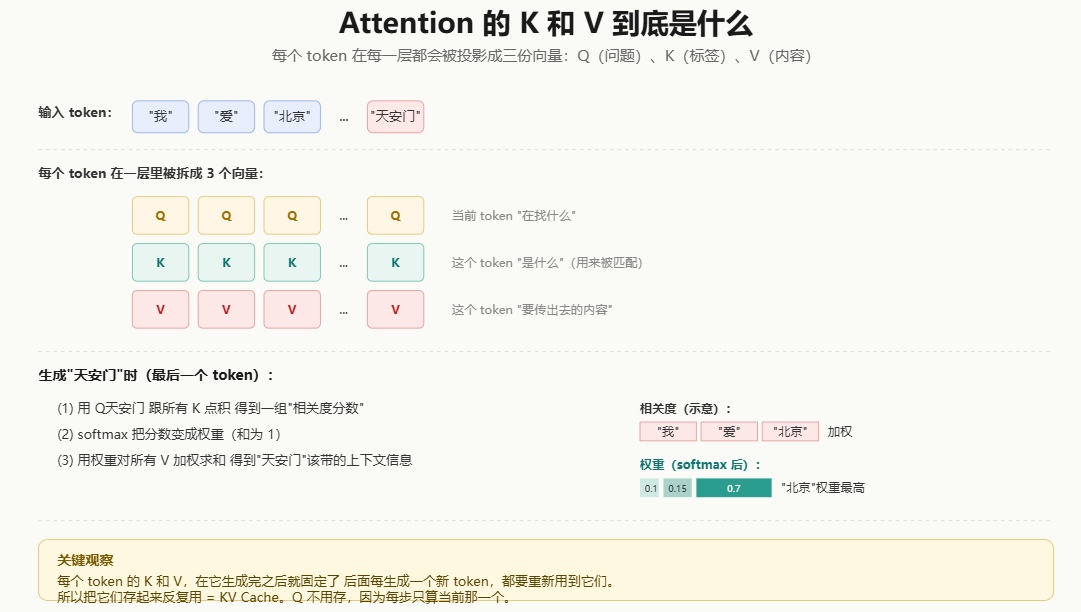The image size is (1081, 612).
Task: Click the ellipsis in the input token row
Action: [x=344, y=118]
